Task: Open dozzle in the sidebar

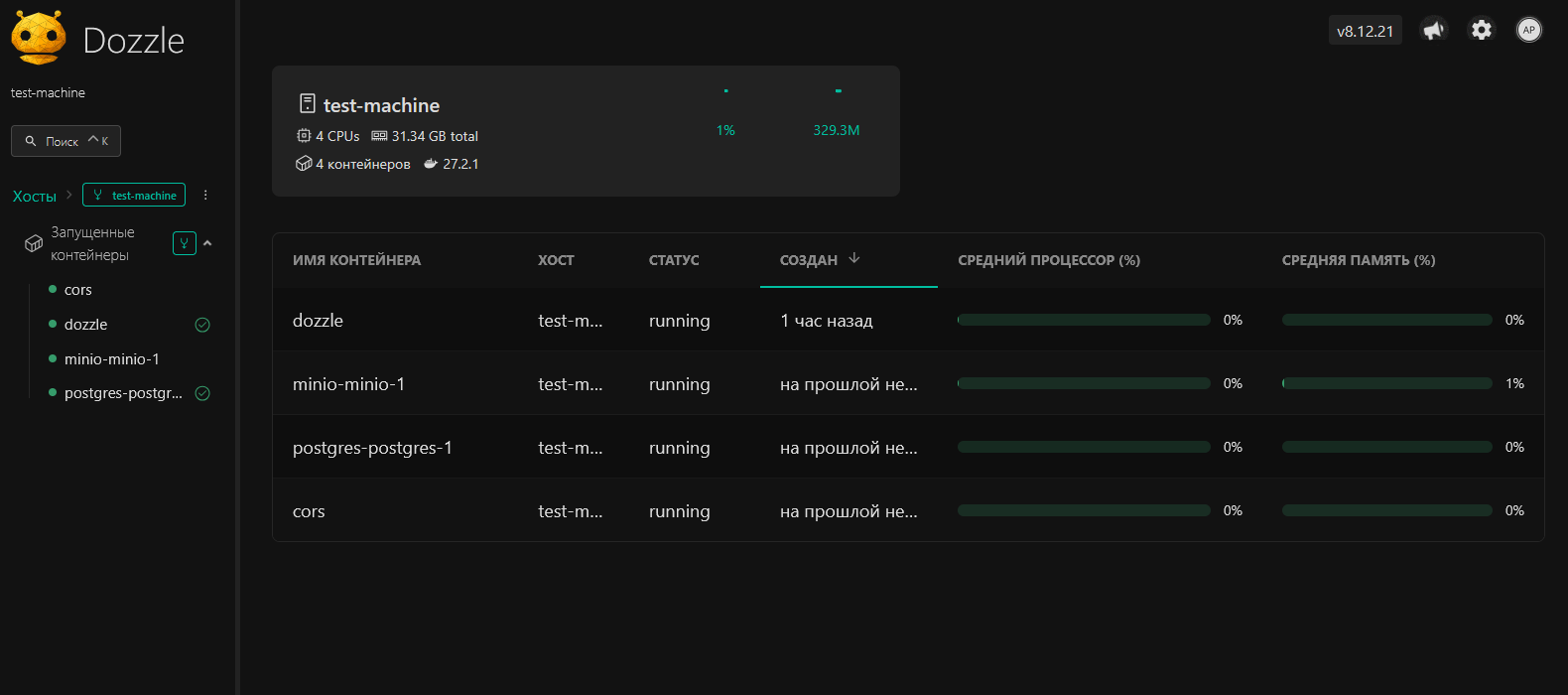Action: click(86, 325)
